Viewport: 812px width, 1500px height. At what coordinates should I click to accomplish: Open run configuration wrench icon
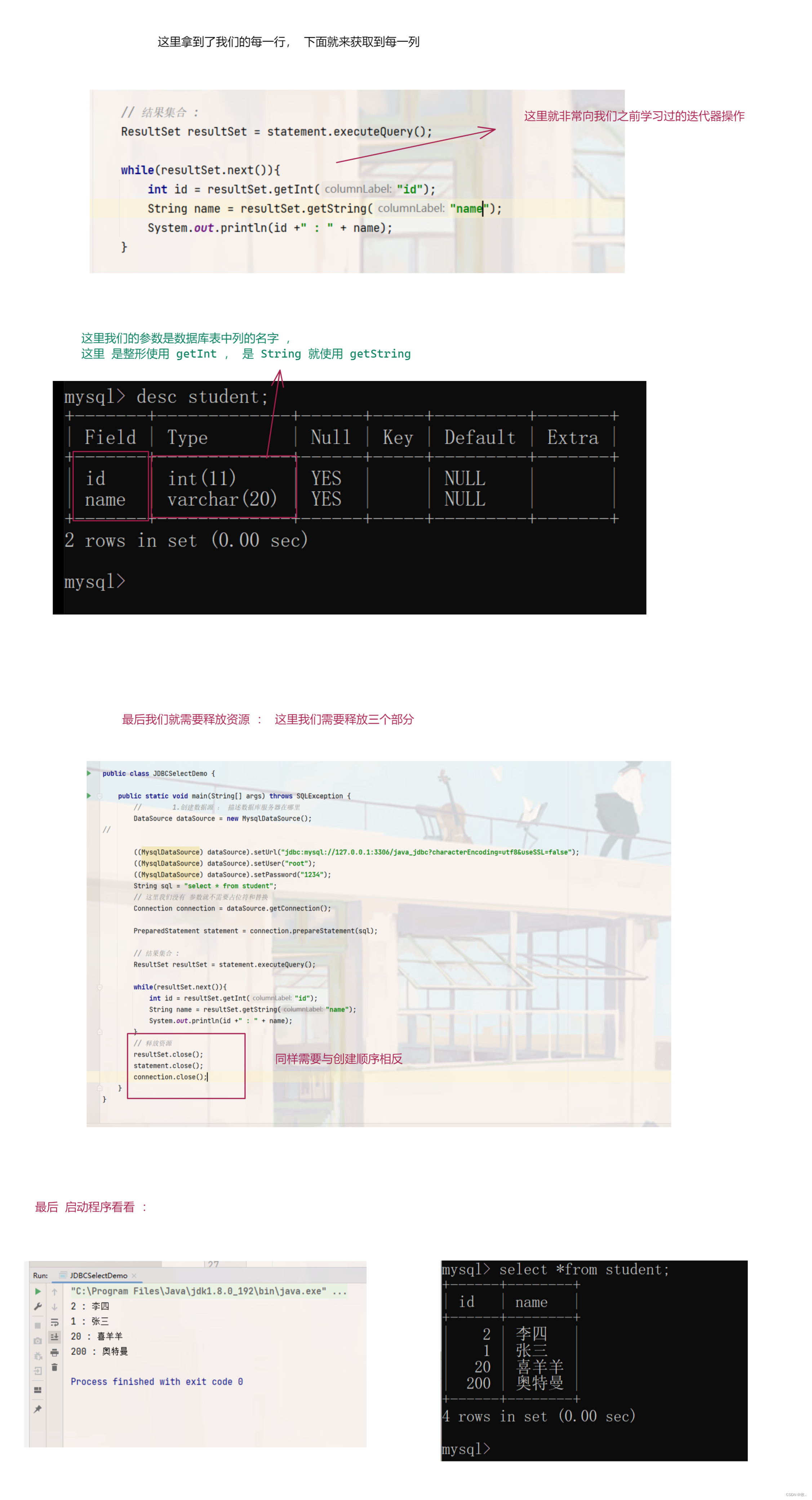point(38,1307)
